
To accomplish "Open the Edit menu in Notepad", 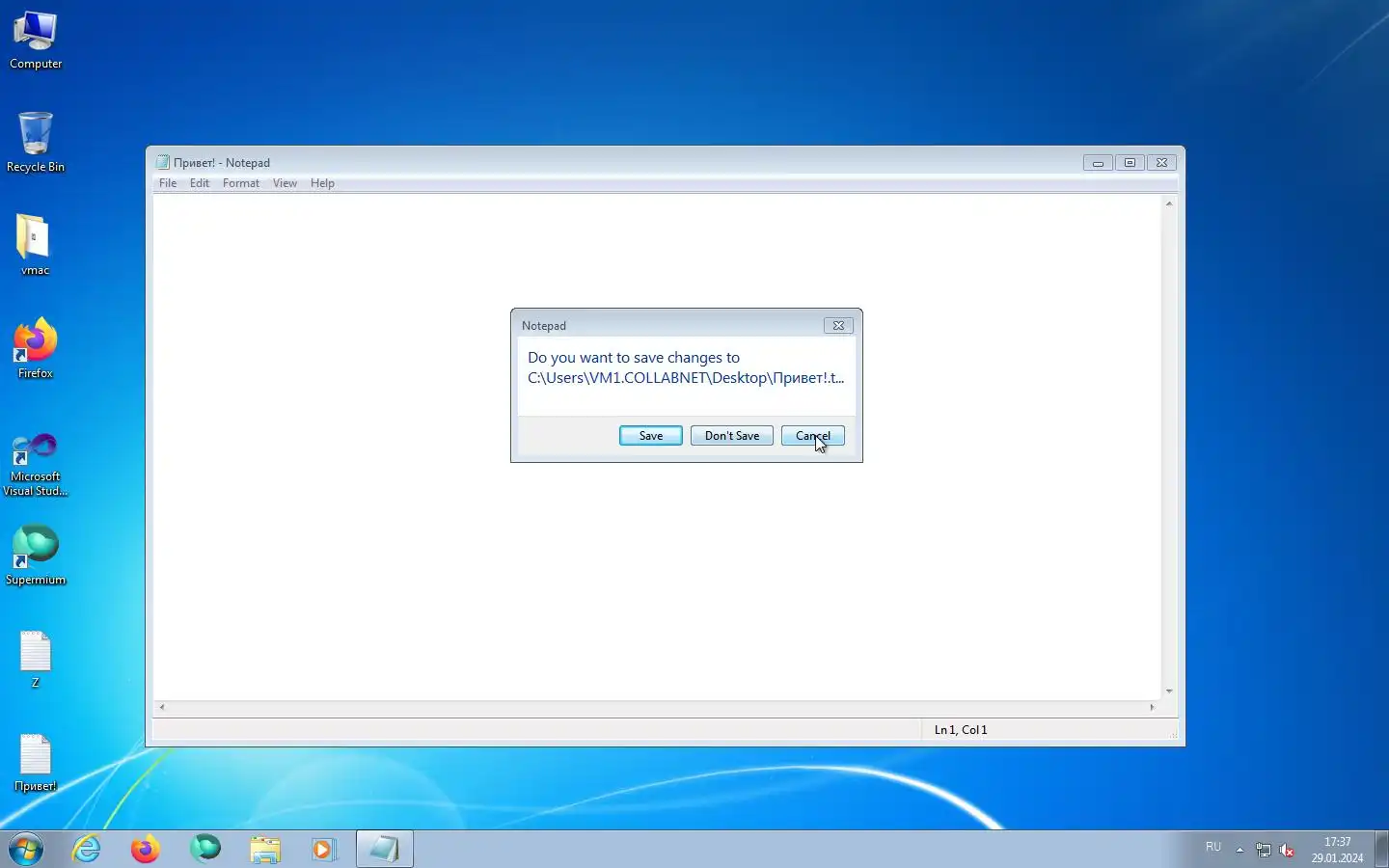I will tap(200, 183).
